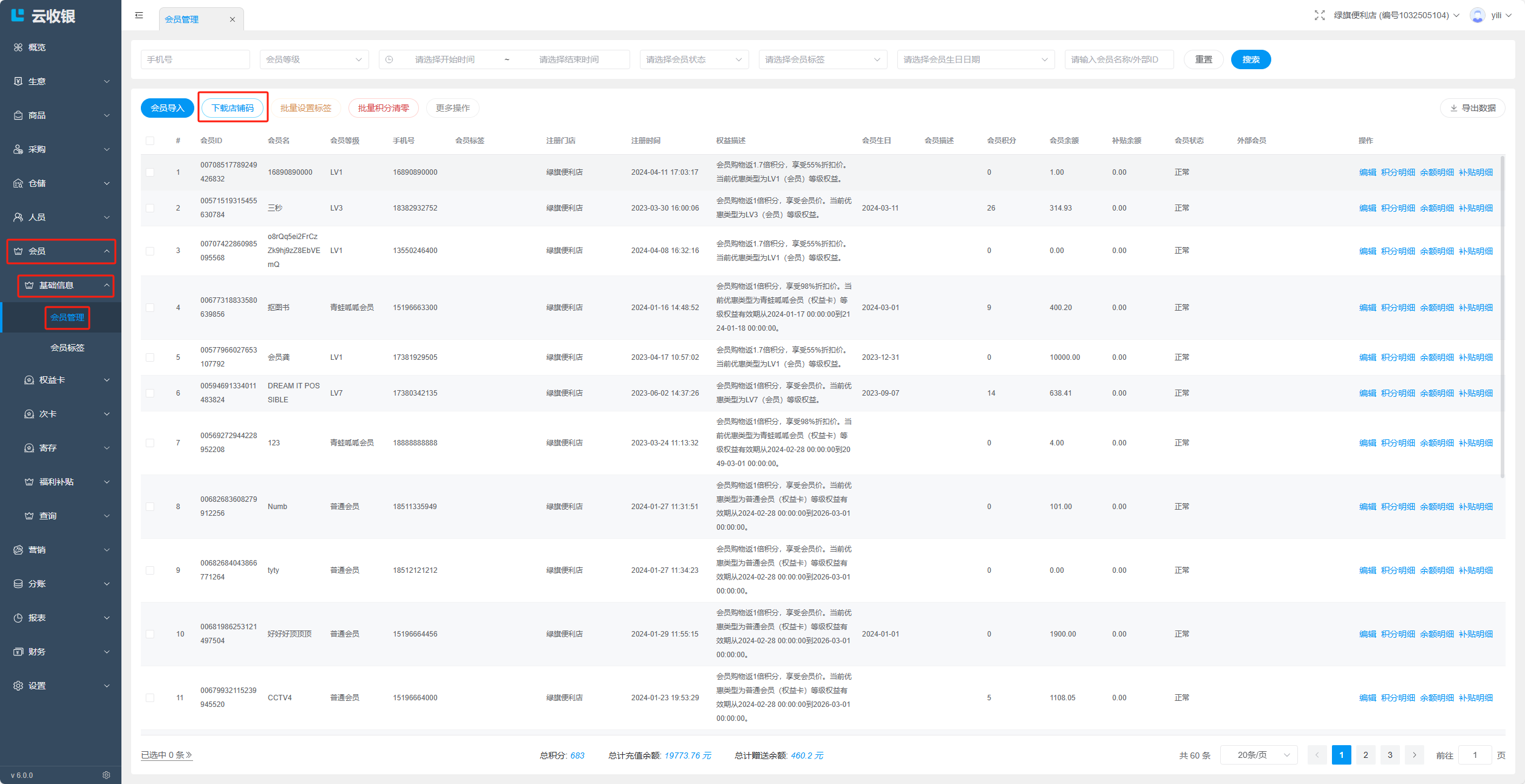Click the 手机号 phone number input field

[195, 59]
